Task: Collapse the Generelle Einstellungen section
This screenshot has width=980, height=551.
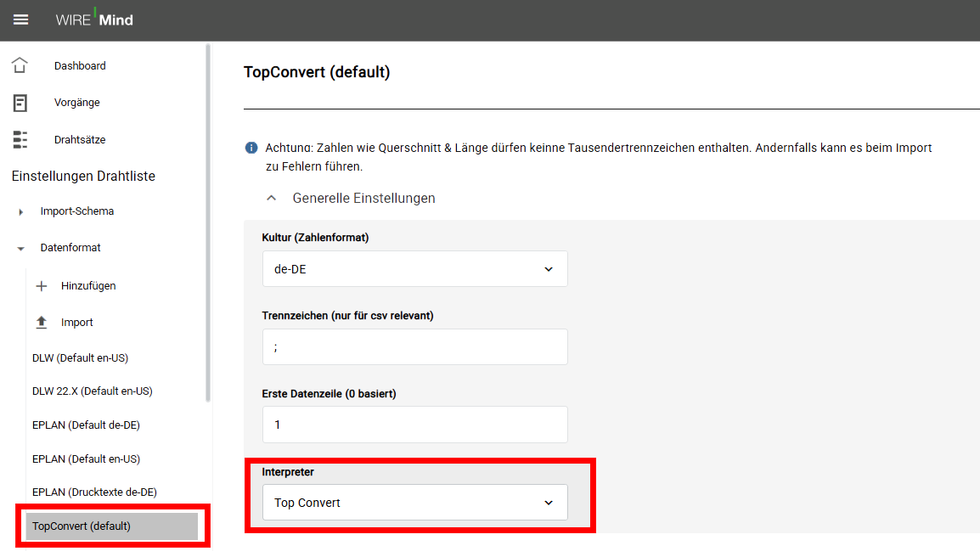Action: click(x=272, y=198)
